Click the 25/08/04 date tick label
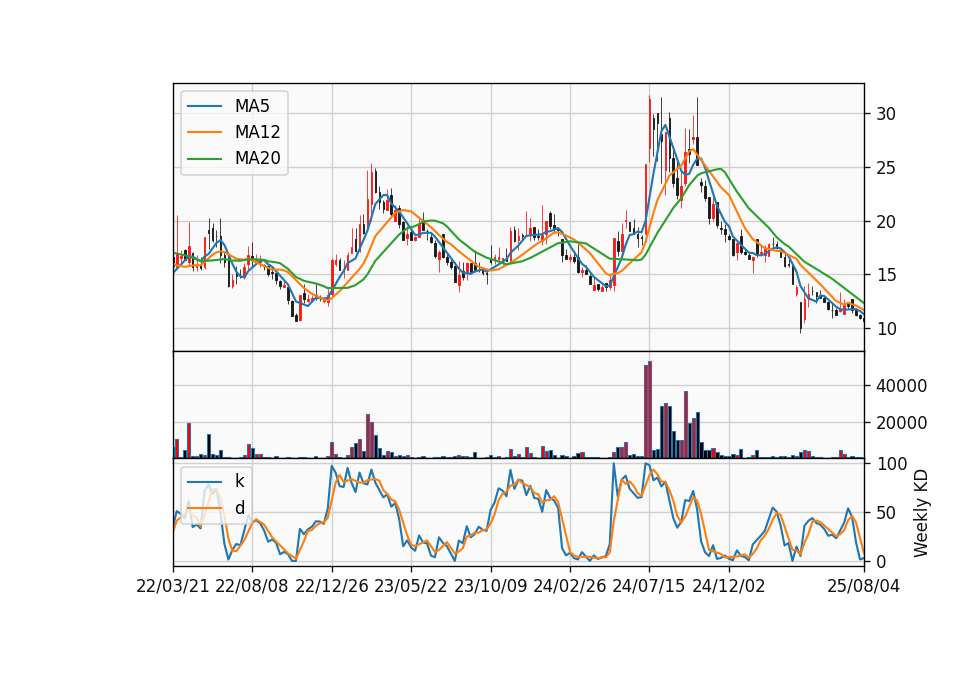 click(x=864, y=586)
